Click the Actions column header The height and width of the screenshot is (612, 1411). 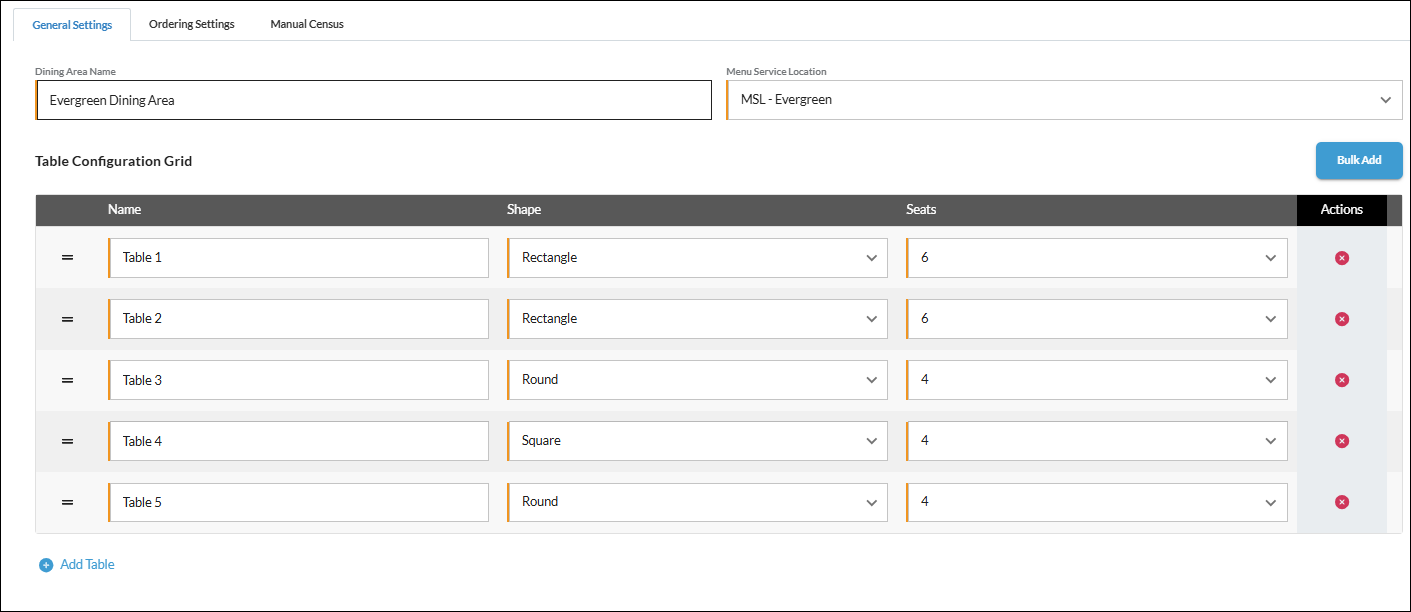point(1342,210)
